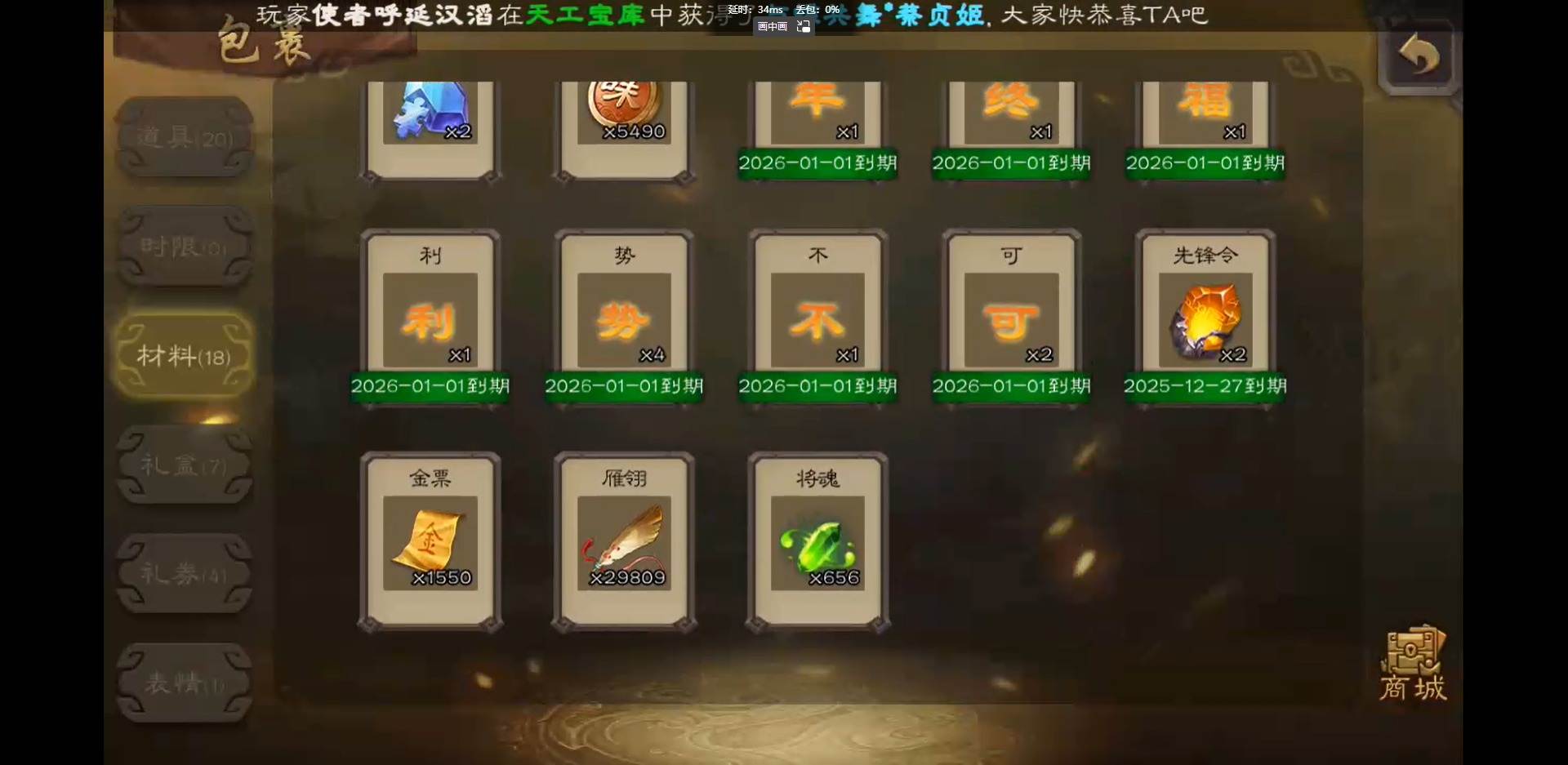Click the 金票 name label
The width and height of the screenshot is (1568, 765).
pyautogui.click(x=430, y=478)
